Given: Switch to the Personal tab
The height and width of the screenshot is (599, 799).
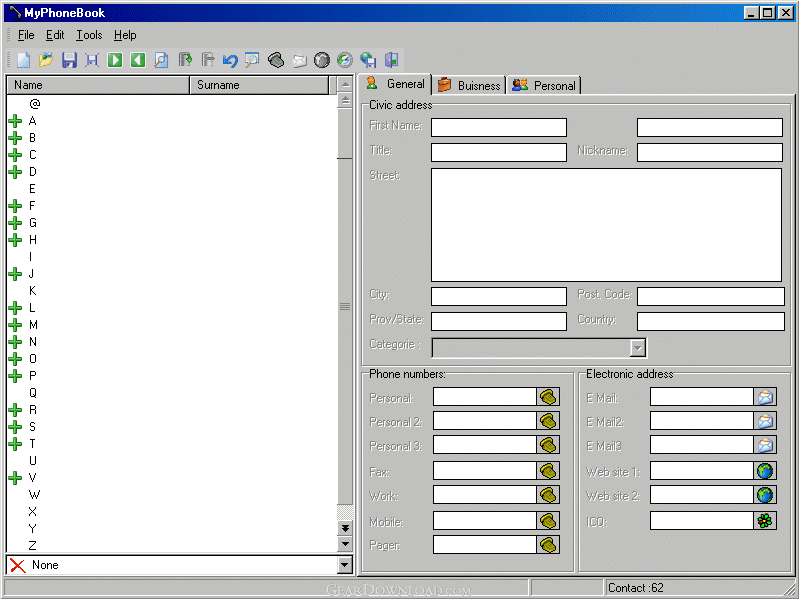Looking at the screenshot, I should pyautogui.click(x=544, y=85).
